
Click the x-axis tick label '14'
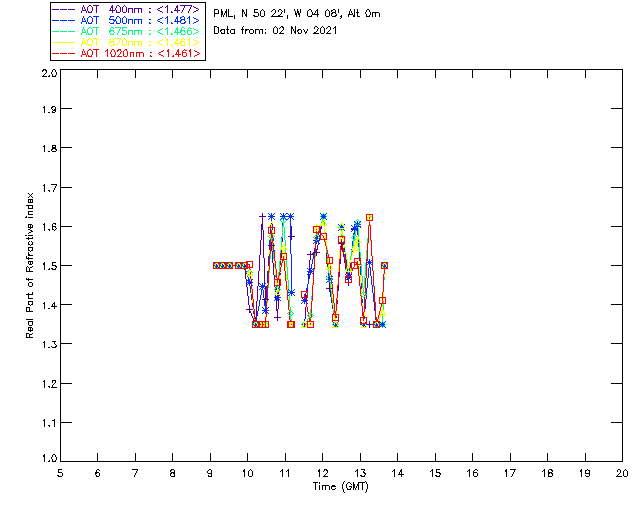398,473
